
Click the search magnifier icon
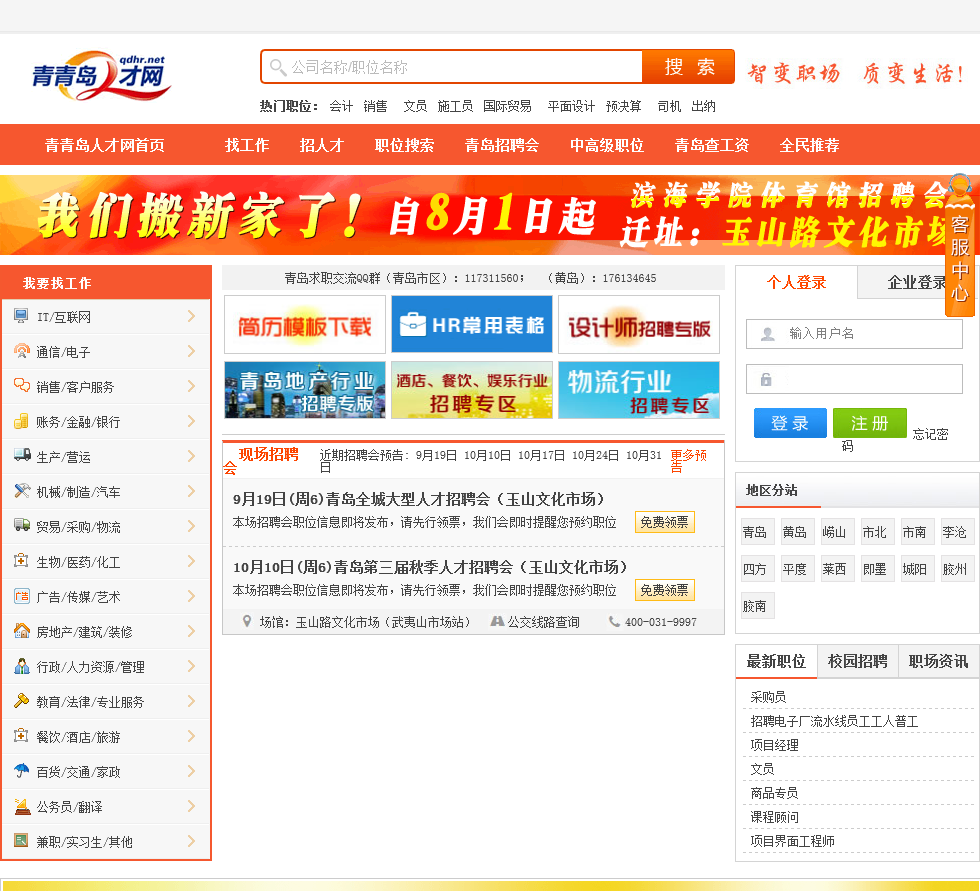[x=278, y=67]
